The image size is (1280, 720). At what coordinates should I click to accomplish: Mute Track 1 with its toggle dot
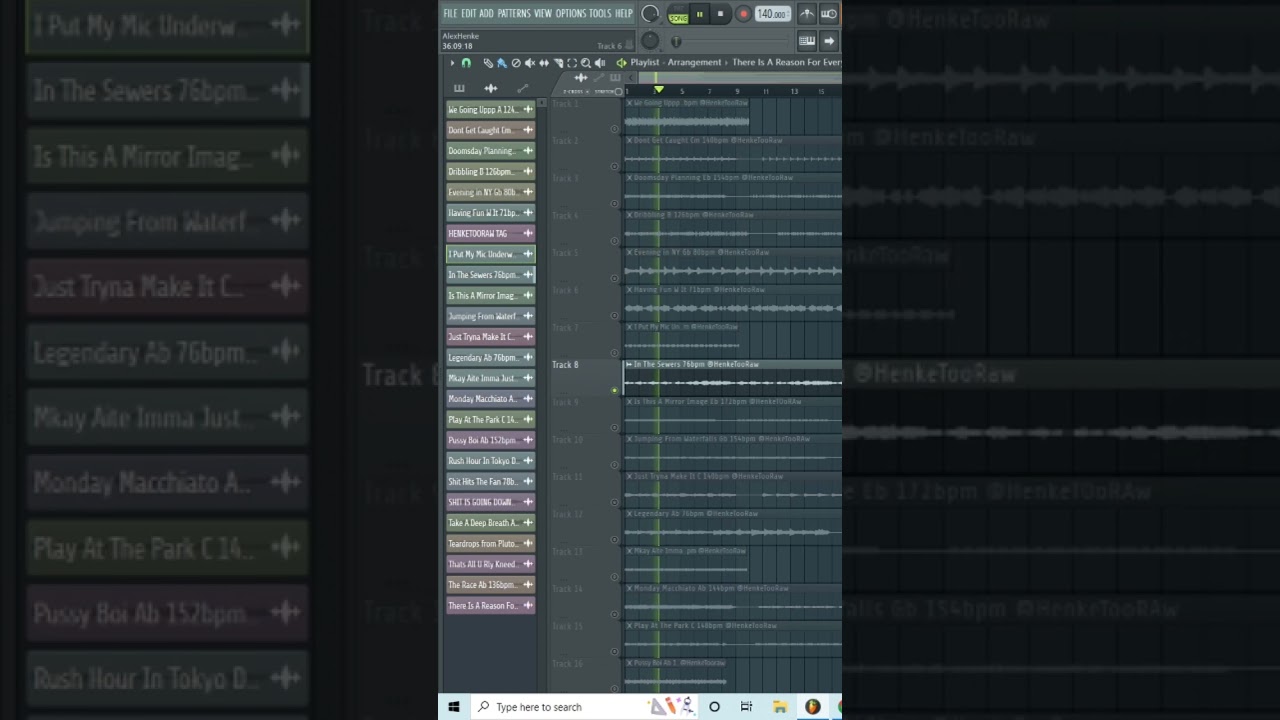[x=614, y=128]
